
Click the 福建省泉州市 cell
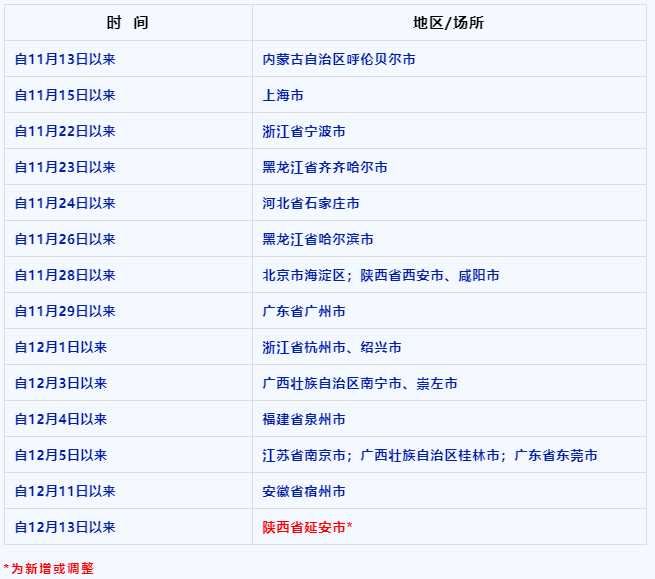(x=449, y=419)
